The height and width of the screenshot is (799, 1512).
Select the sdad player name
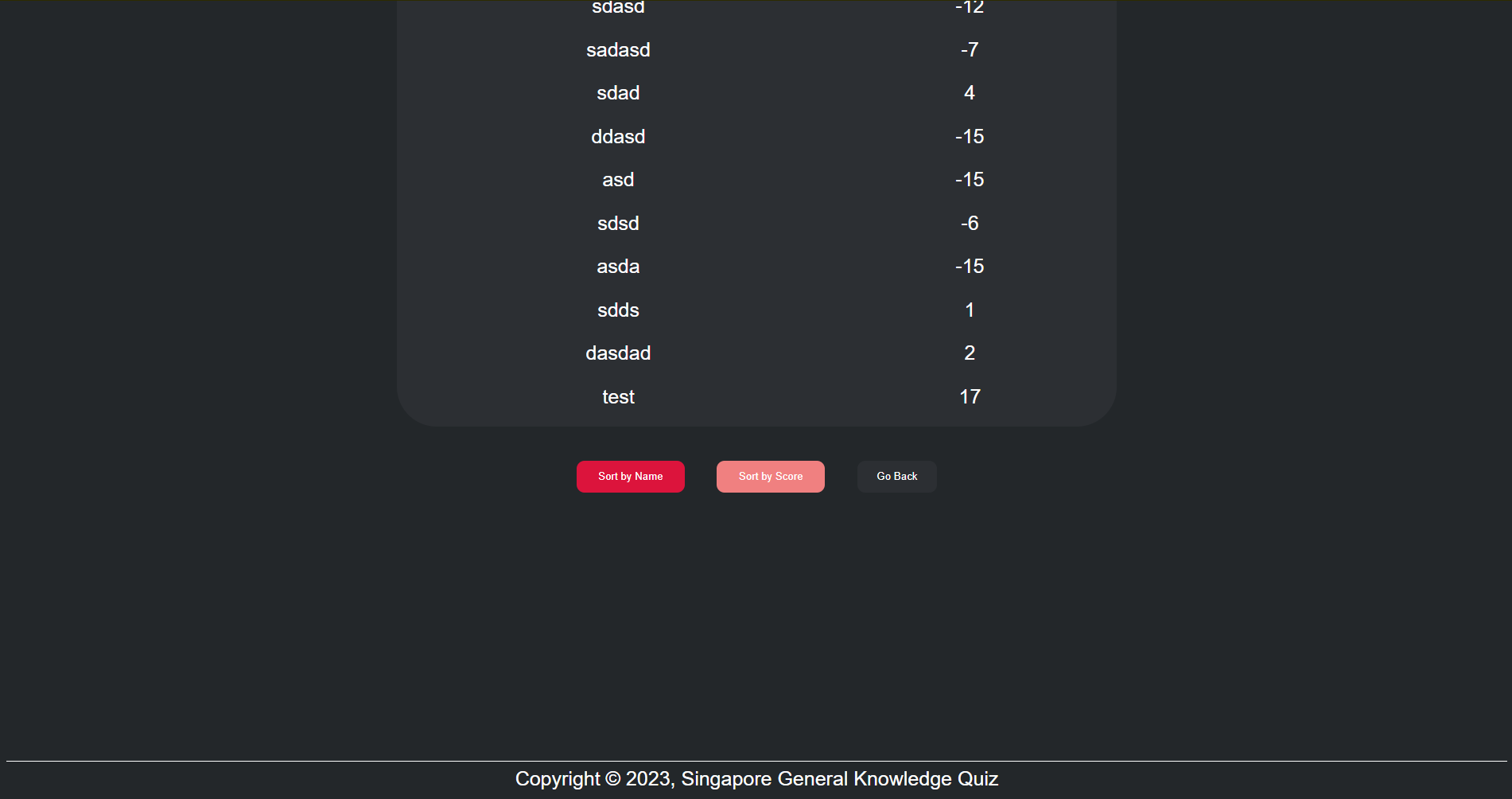pos(618,92)
